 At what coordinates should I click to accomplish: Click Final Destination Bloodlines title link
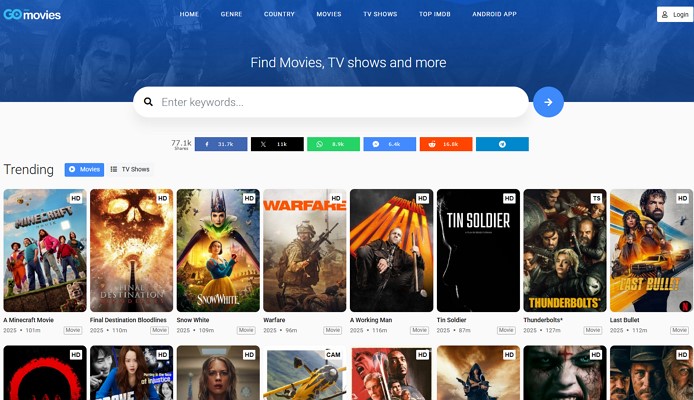[128, 320]
